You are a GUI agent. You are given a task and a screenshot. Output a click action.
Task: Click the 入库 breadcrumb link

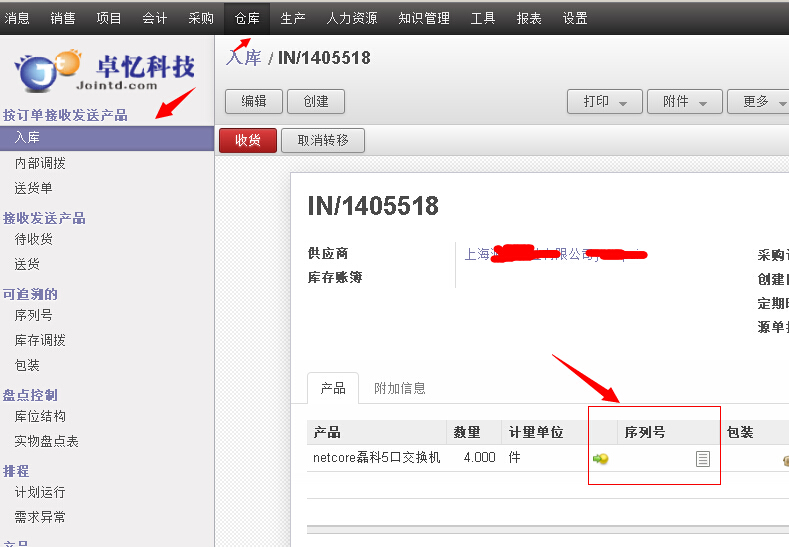[x=244, y=58]
